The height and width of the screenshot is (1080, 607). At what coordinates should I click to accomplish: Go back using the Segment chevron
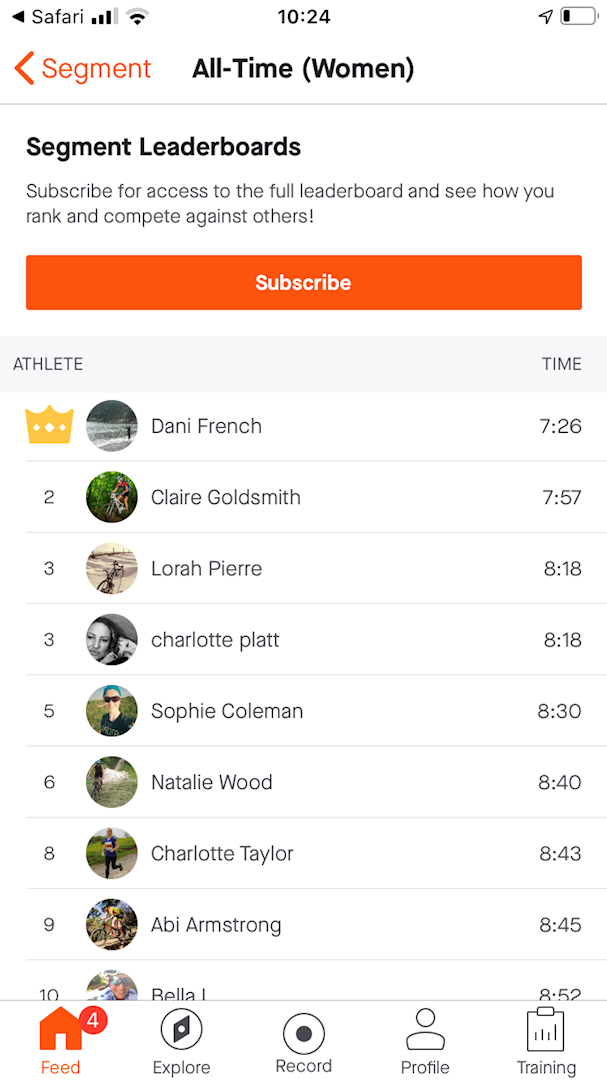25,69
